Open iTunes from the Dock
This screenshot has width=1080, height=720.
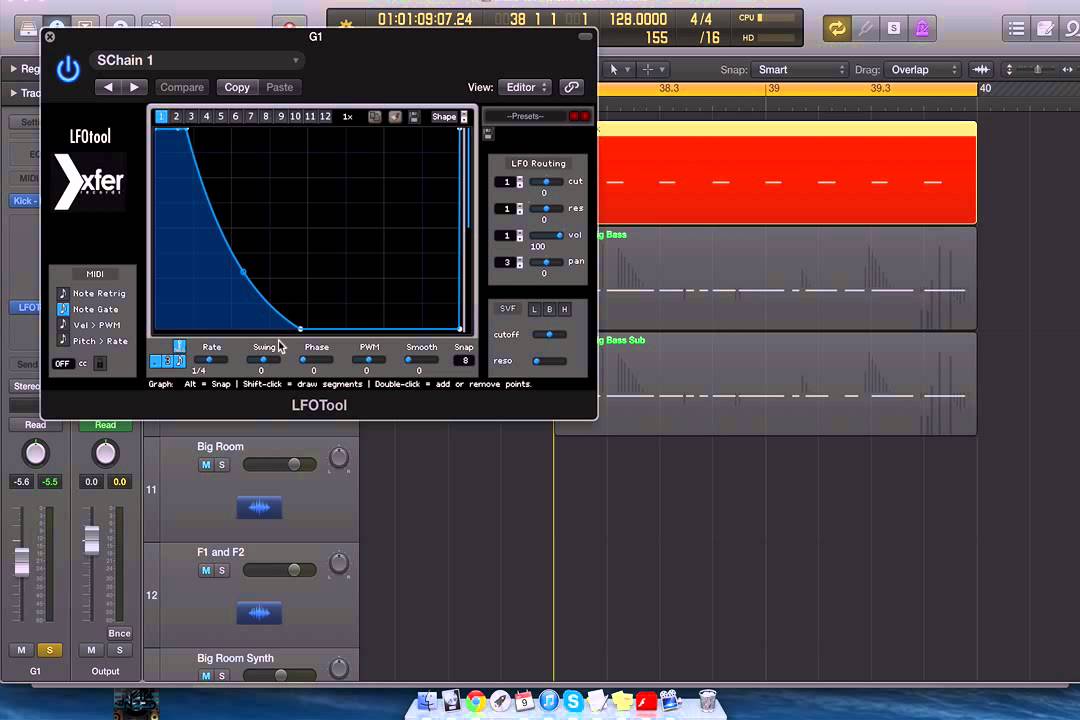pos(549,701)
